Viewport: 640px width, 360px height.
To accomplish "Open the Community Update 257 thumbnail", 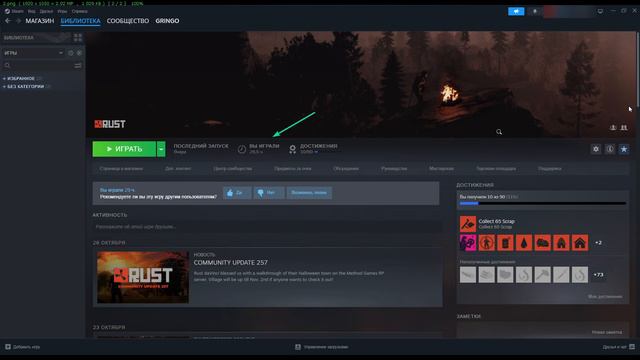I will click(x=143, y=277).
